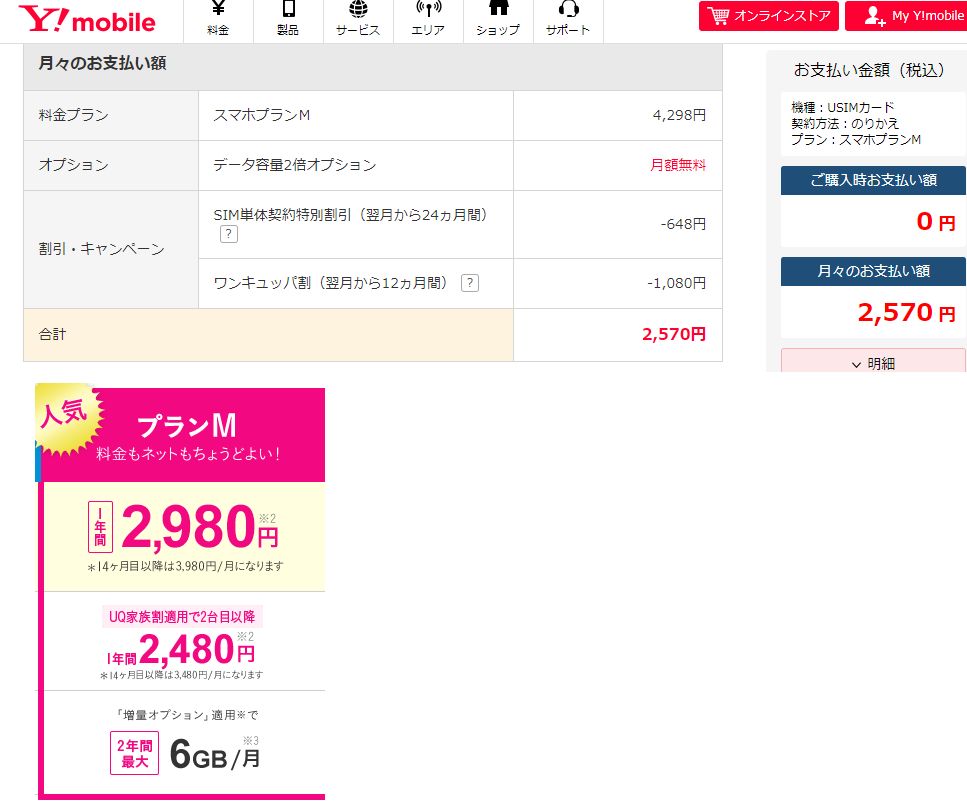Click the Y!mobile logo
Image resolution: width=967 pixels, height=804 pixels.
[x=87, y=20]
